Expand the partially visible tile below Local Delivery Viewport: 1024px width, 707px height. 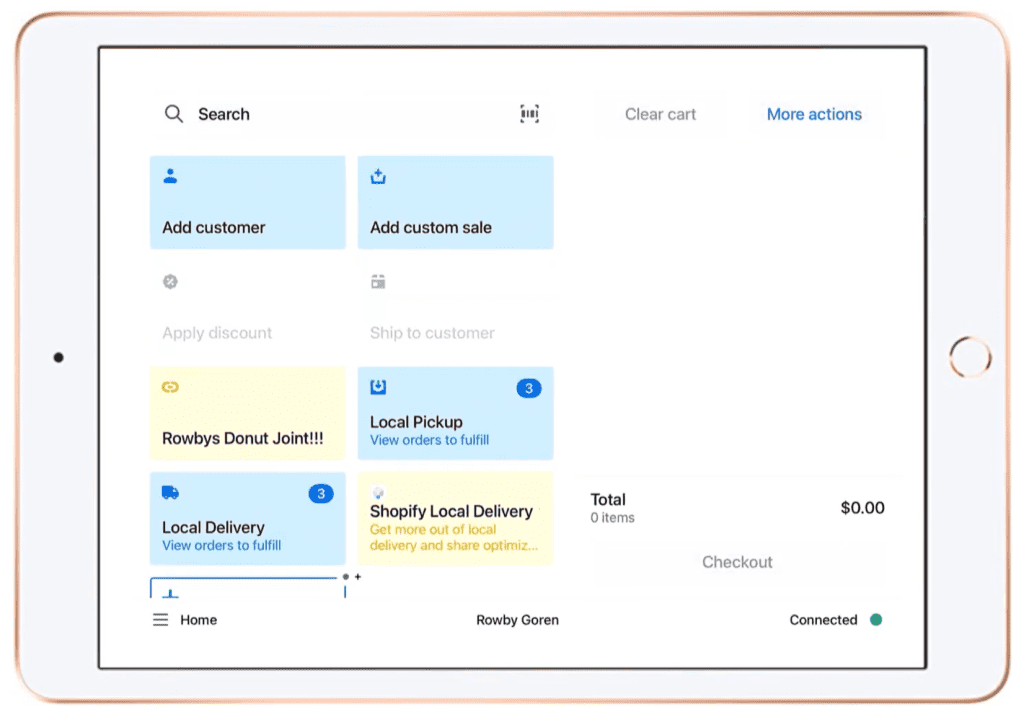click(247, 585)
